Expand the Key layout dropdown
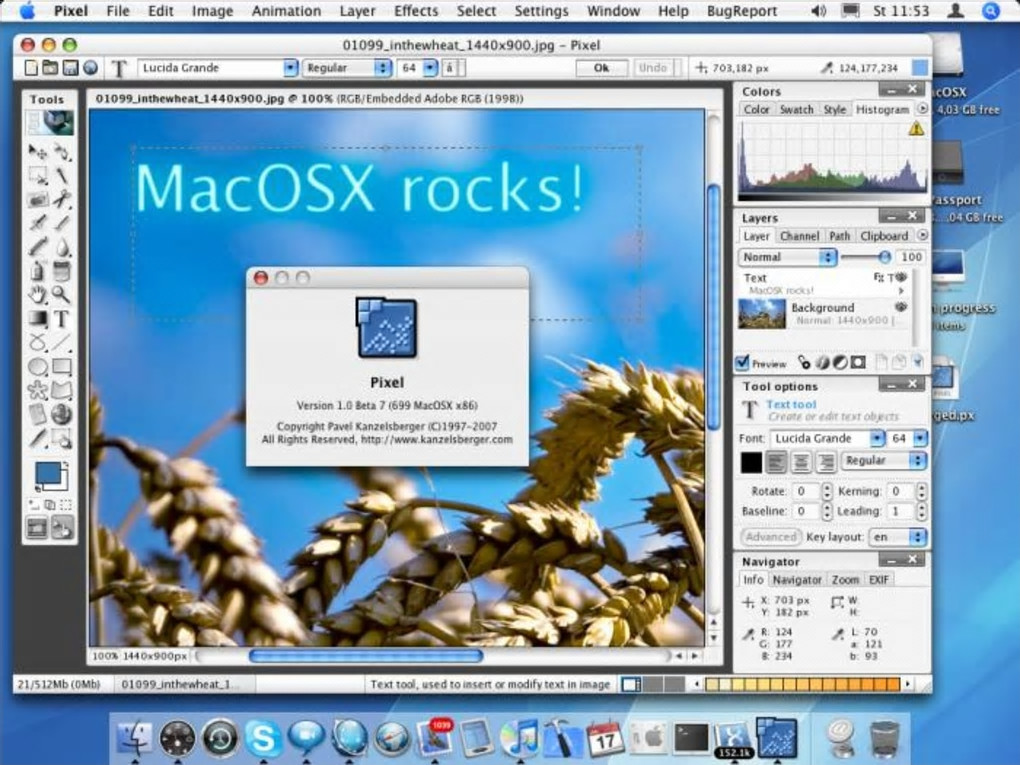Screen dimensions: 1020x765 click(897, 537)
